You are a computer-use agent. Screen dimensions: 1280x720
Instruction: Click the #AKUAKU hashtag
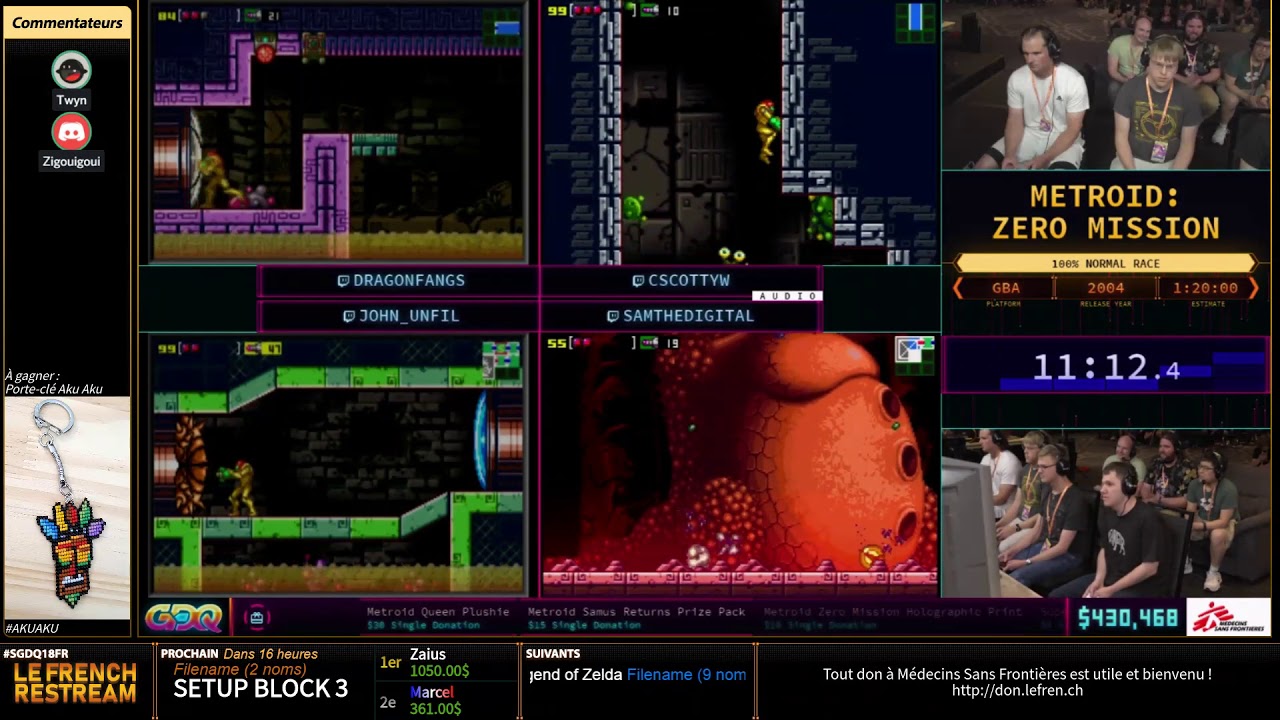[32, 628]
